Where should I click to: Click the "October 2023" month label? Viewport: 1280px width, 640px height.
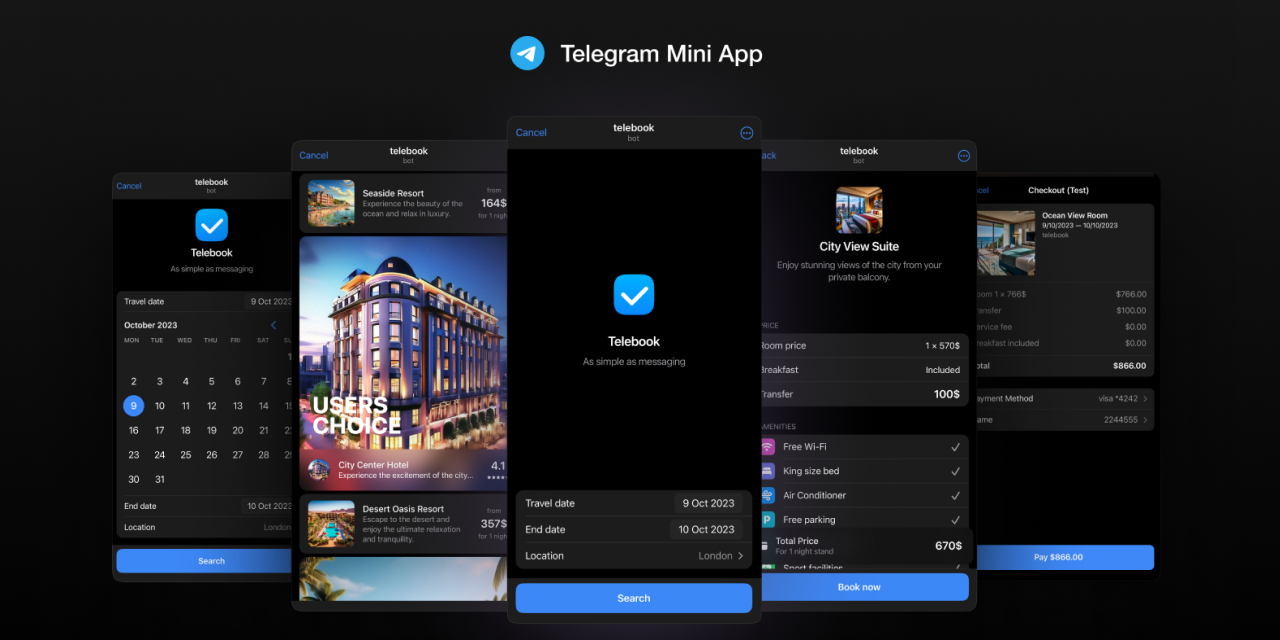[x=151, y=325]
